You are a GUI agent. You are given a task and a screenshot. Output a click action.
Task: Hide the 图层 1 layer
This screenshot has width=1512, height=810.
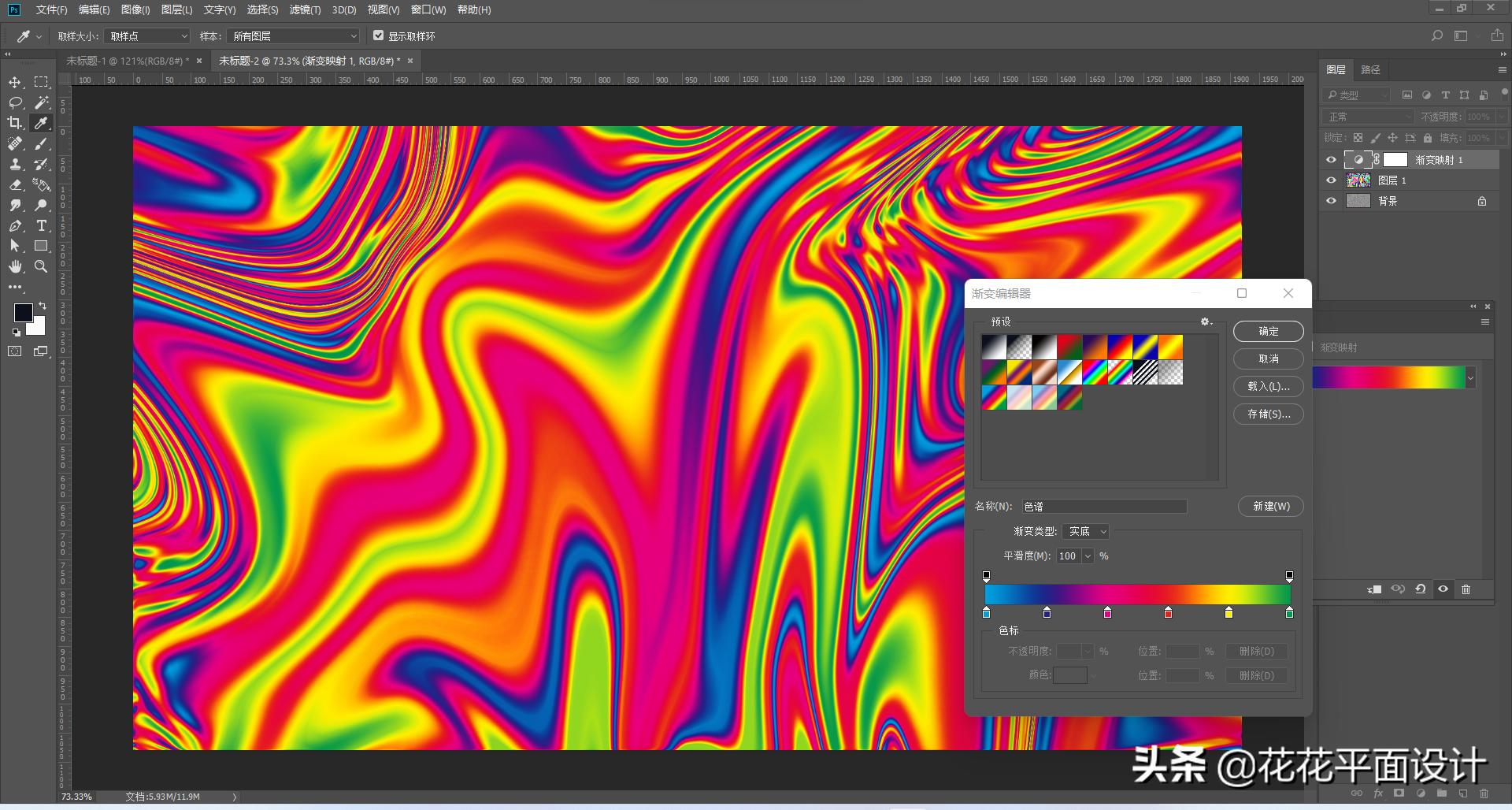[1331, 180]
